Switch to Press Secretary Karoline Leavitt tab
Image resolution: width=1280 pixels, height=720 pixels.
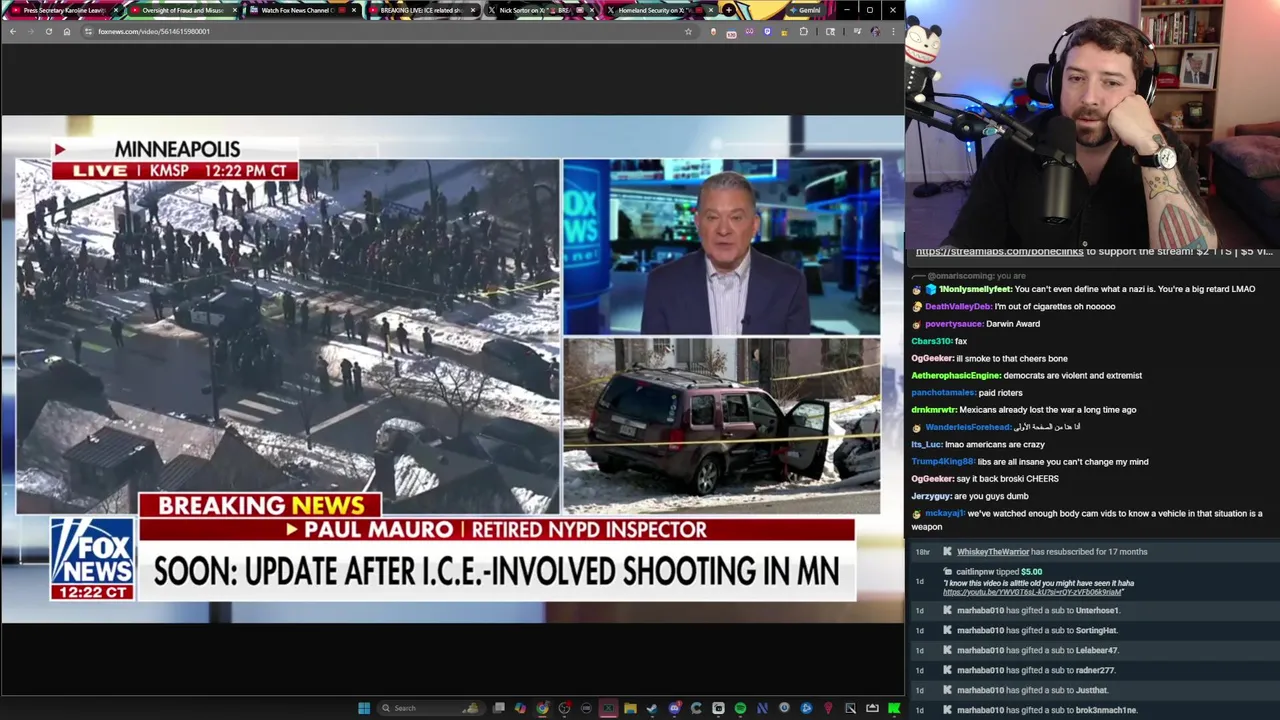(62, 10)
